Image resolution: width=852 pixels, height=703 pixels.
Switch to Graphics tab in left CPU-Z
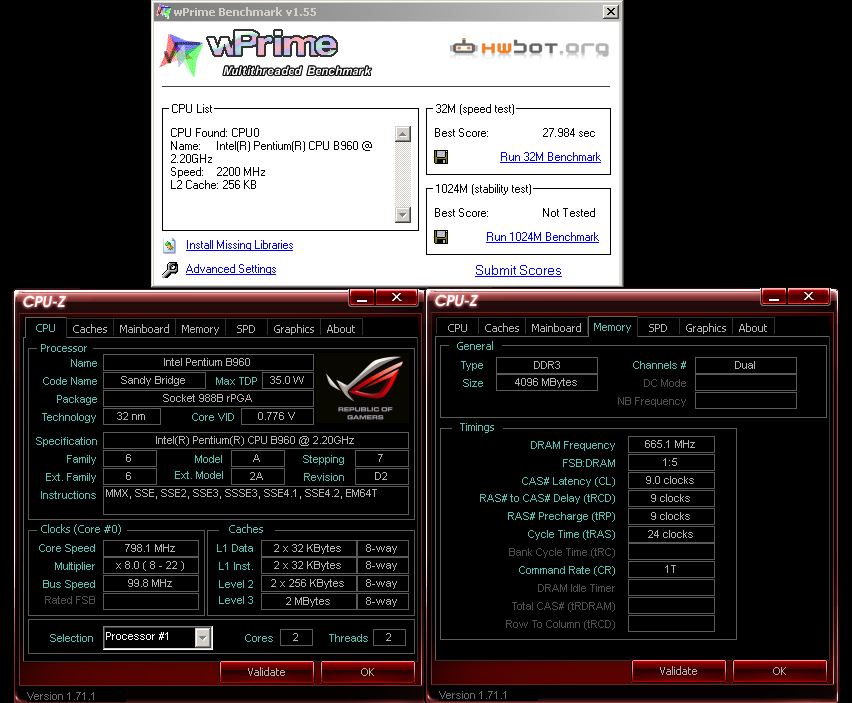click(x=293, y=329)
